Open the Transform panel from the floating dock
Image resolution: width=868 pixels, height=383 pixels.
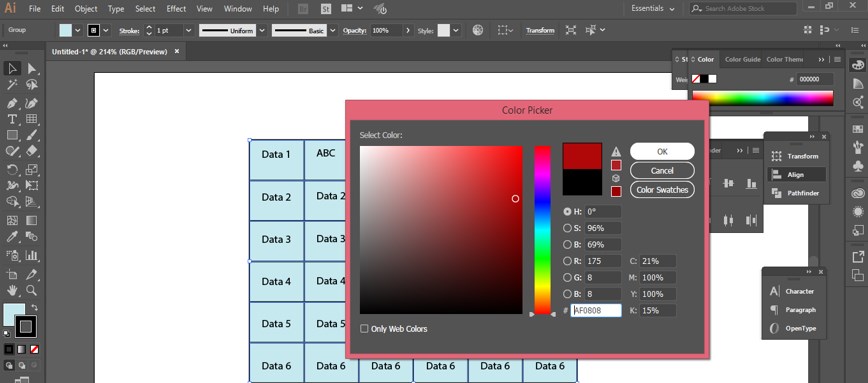797,156
